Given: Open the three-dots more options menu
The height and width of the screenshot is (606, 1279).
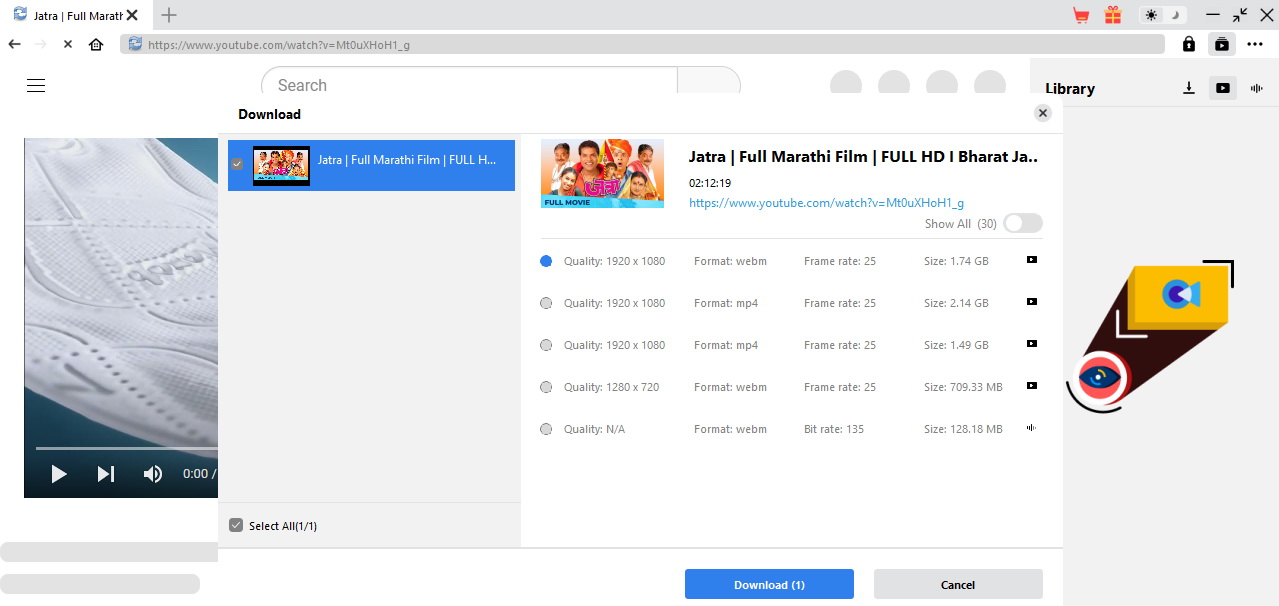Looking at the screenshot, I should pyautogui.click(x=1255, y=44).
